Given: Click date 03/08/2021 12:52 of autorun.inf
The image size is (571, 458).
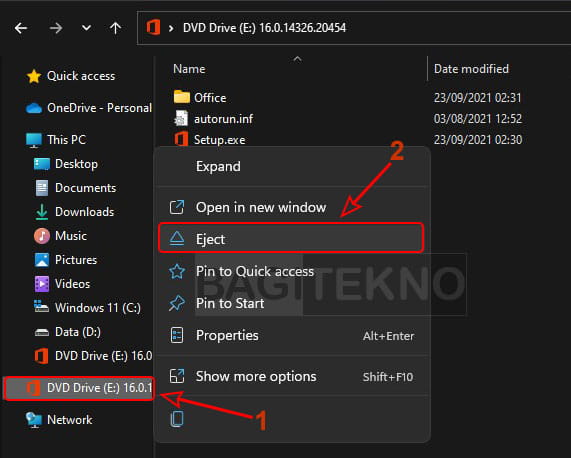Looking at the screenshot, I should [478, 119].
